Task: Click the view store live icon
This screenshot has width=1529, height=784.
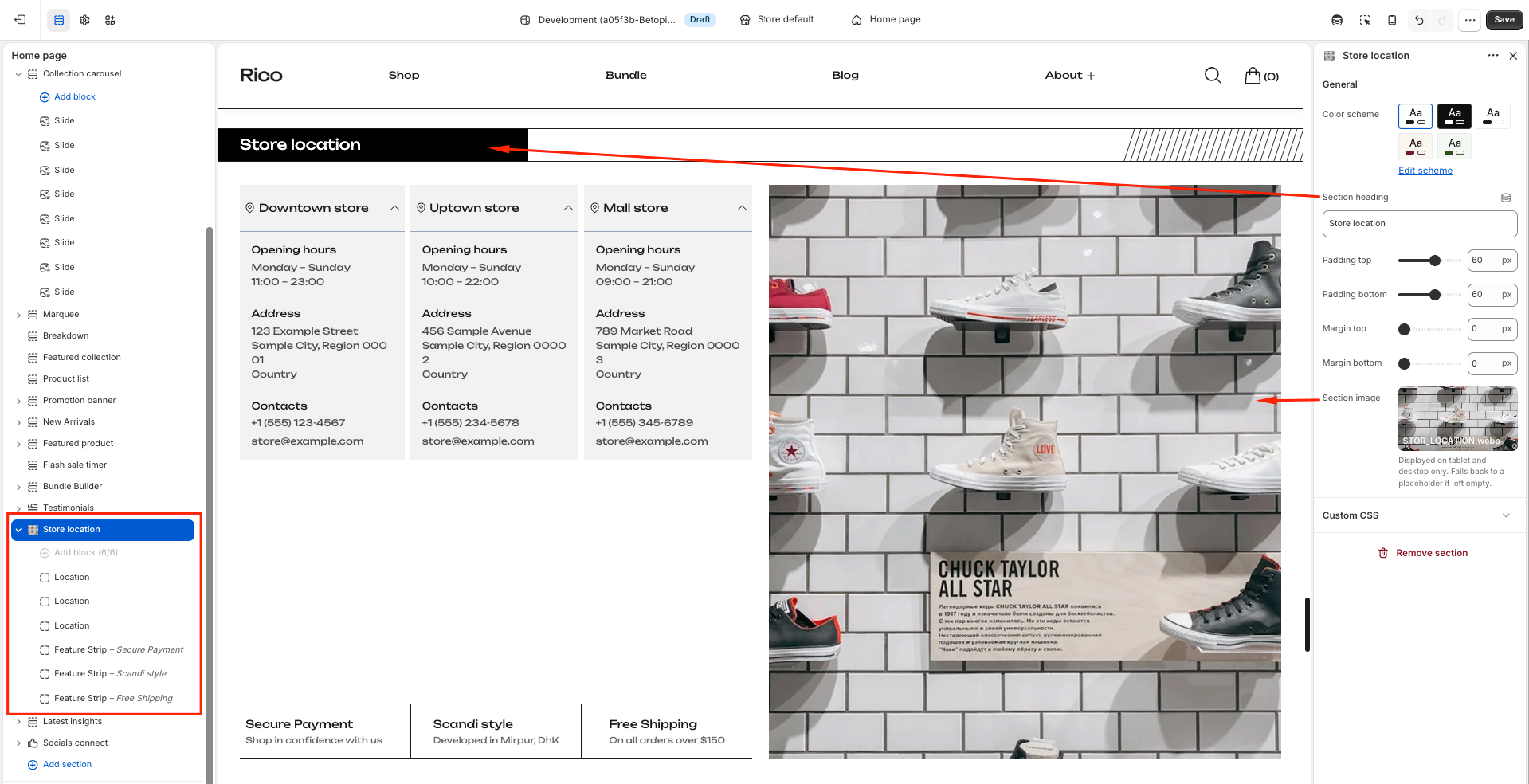Action: (x=1337, y=20)
